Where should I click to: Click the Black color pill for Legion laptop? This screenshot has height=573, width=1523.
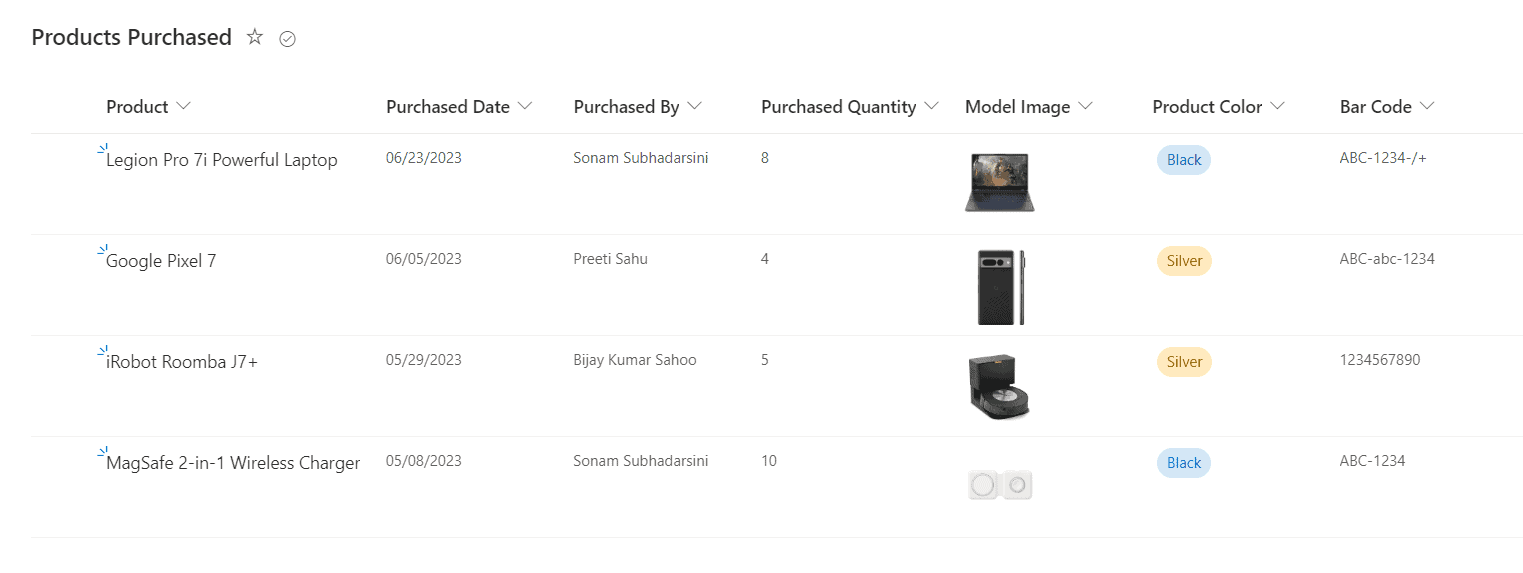point(1184,160)
